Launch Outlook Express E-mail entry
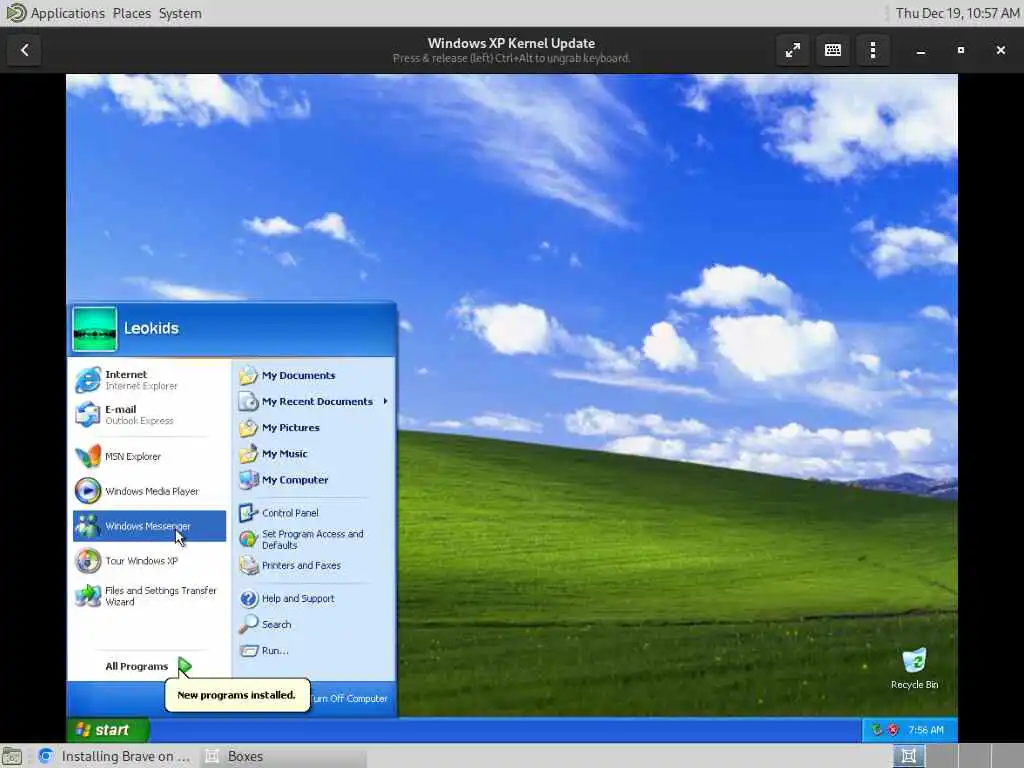Viewport: 1024px width, 768px height. (149, 415)
